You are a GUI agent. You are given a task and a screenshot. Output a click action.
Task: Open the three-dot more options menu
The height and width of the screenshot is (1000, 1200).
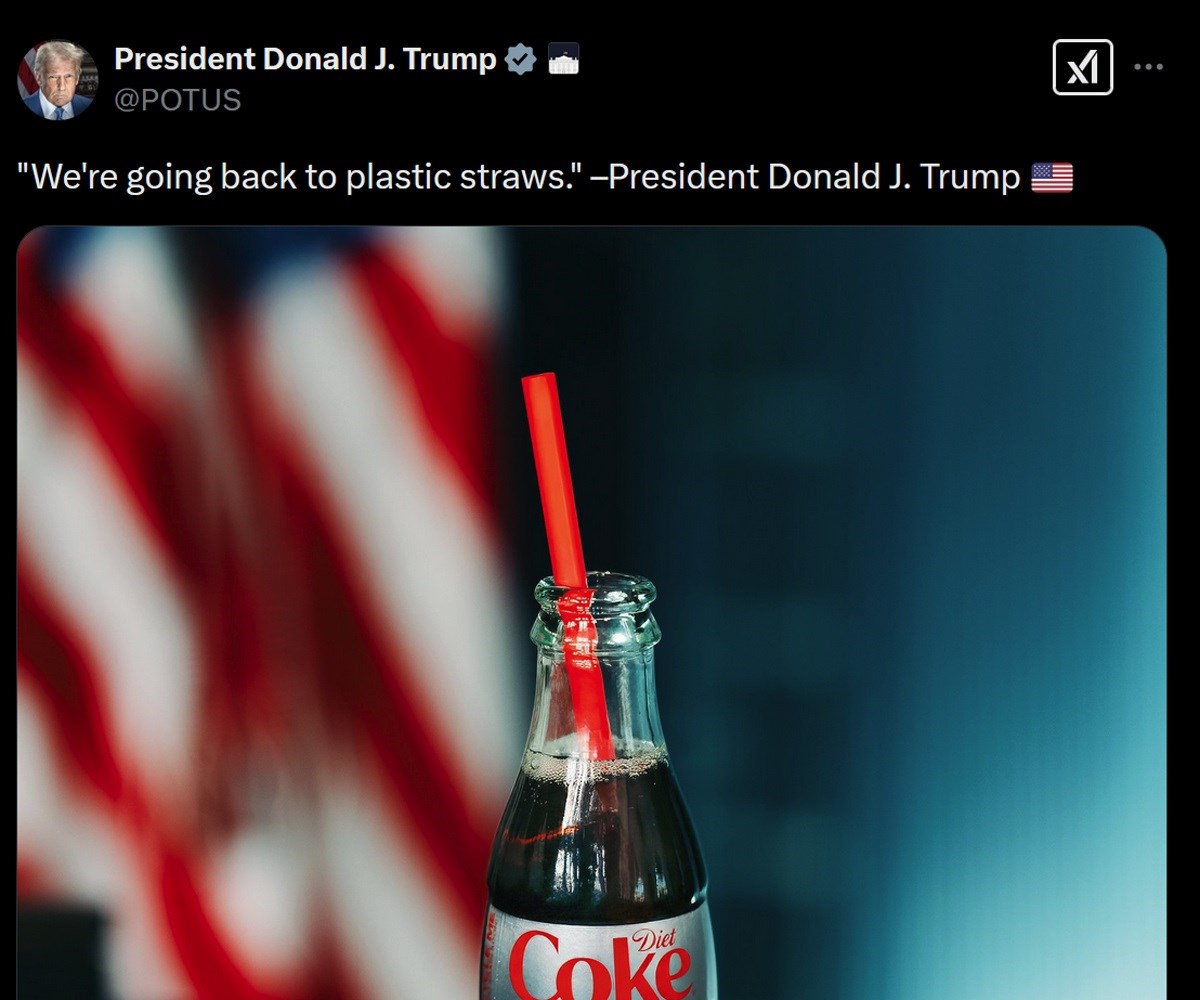pyautogui.click(x=1148, y=67)
